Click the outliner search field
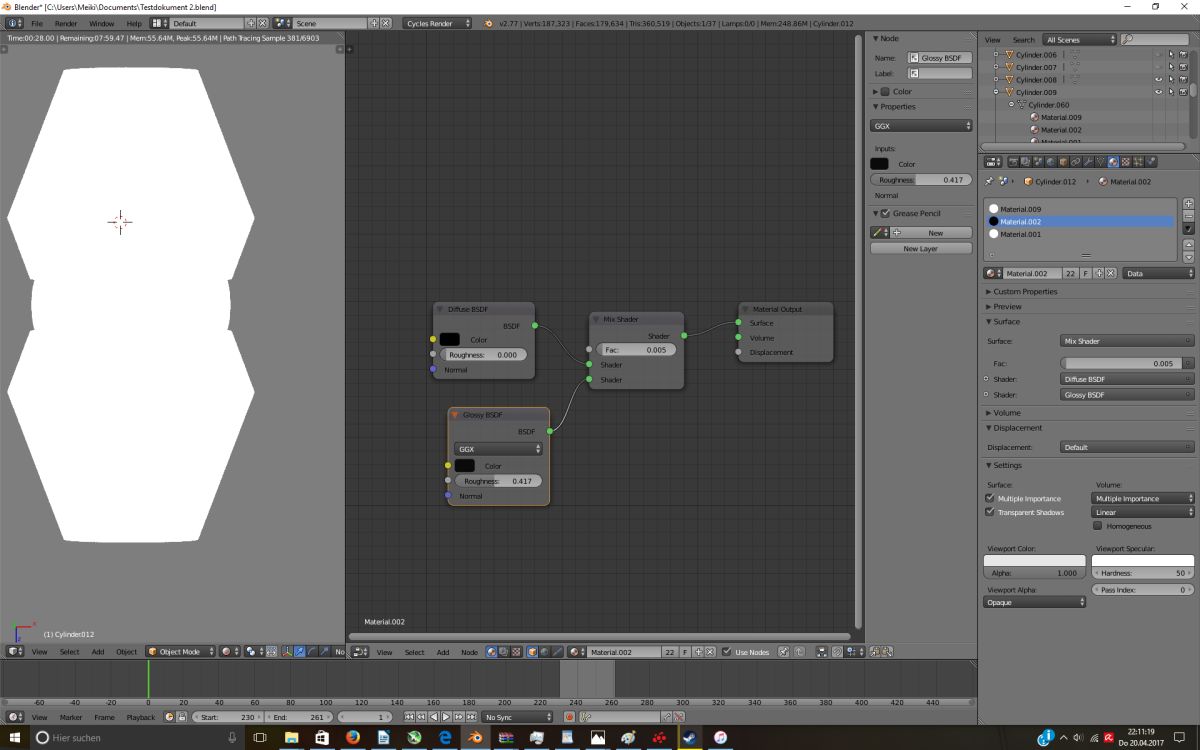The image size is (1200, 750). (x=1155, y=39)
